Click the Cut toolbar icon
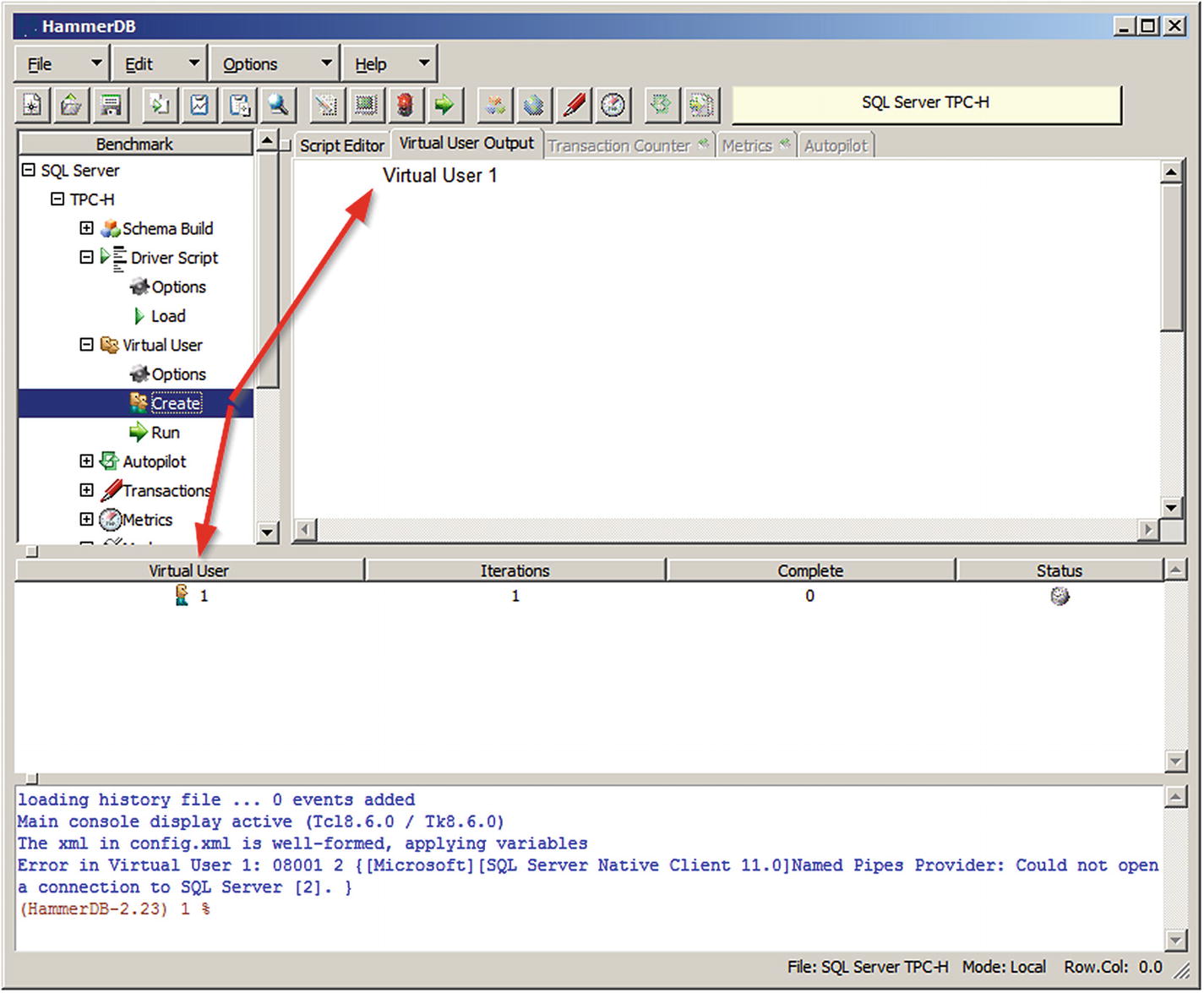The width and height of the screenshot is (1204, 993). coord(199,105)
